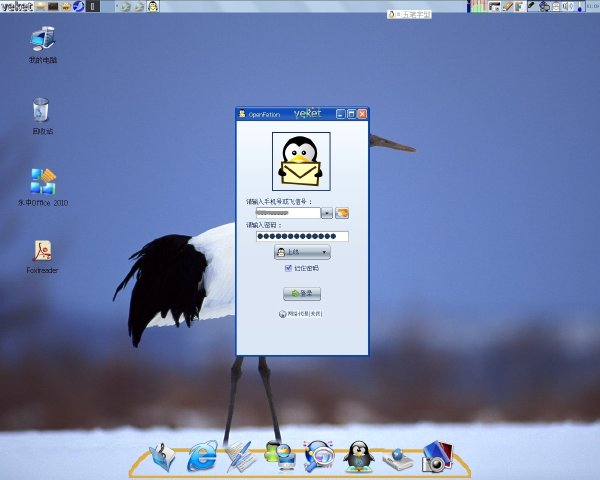Click the phone number input field
The image size is (600, 480).
tap(288, 213)
